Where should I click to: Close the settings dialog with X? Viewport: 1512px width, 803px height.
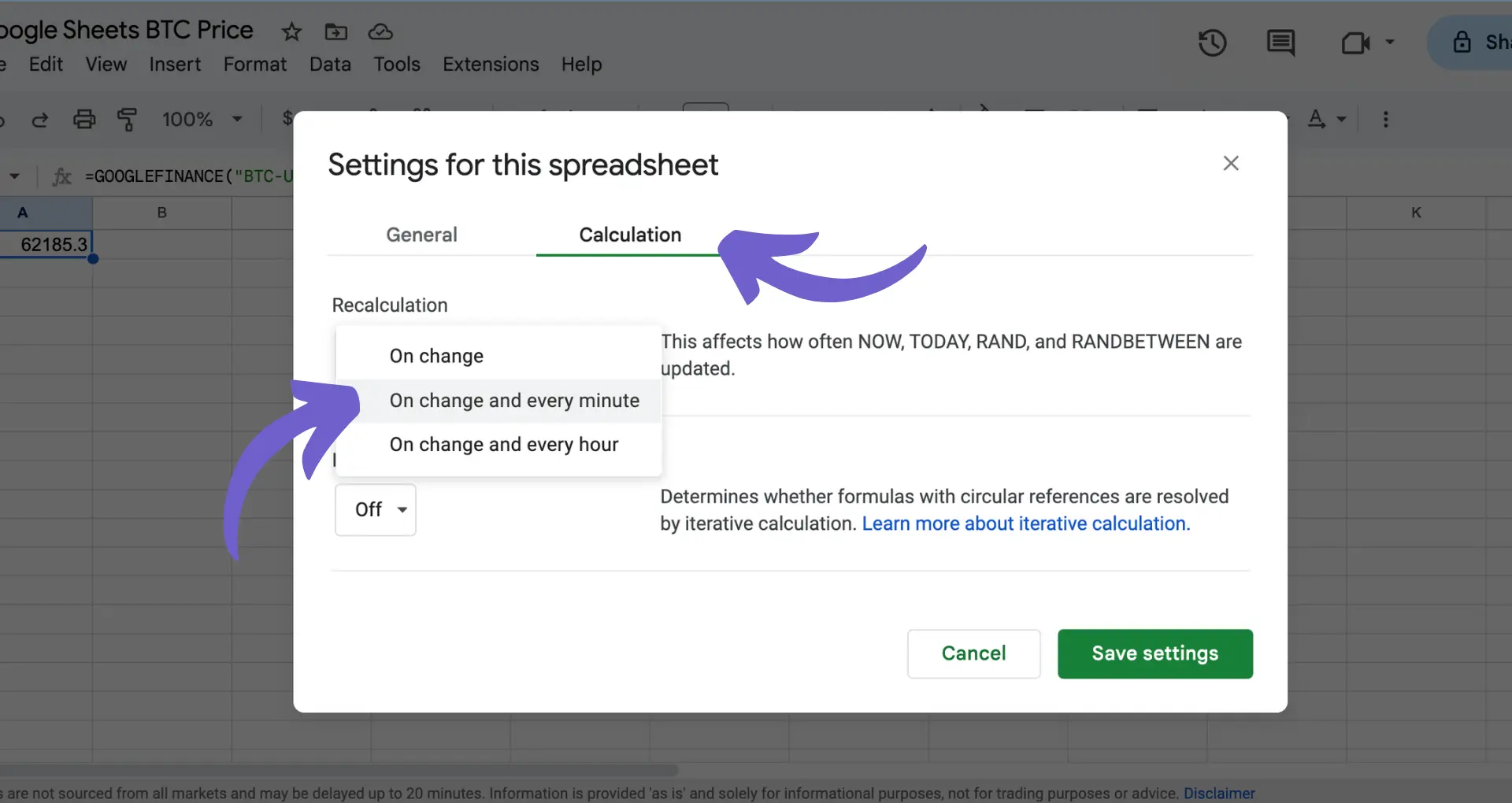[1231, 163]
